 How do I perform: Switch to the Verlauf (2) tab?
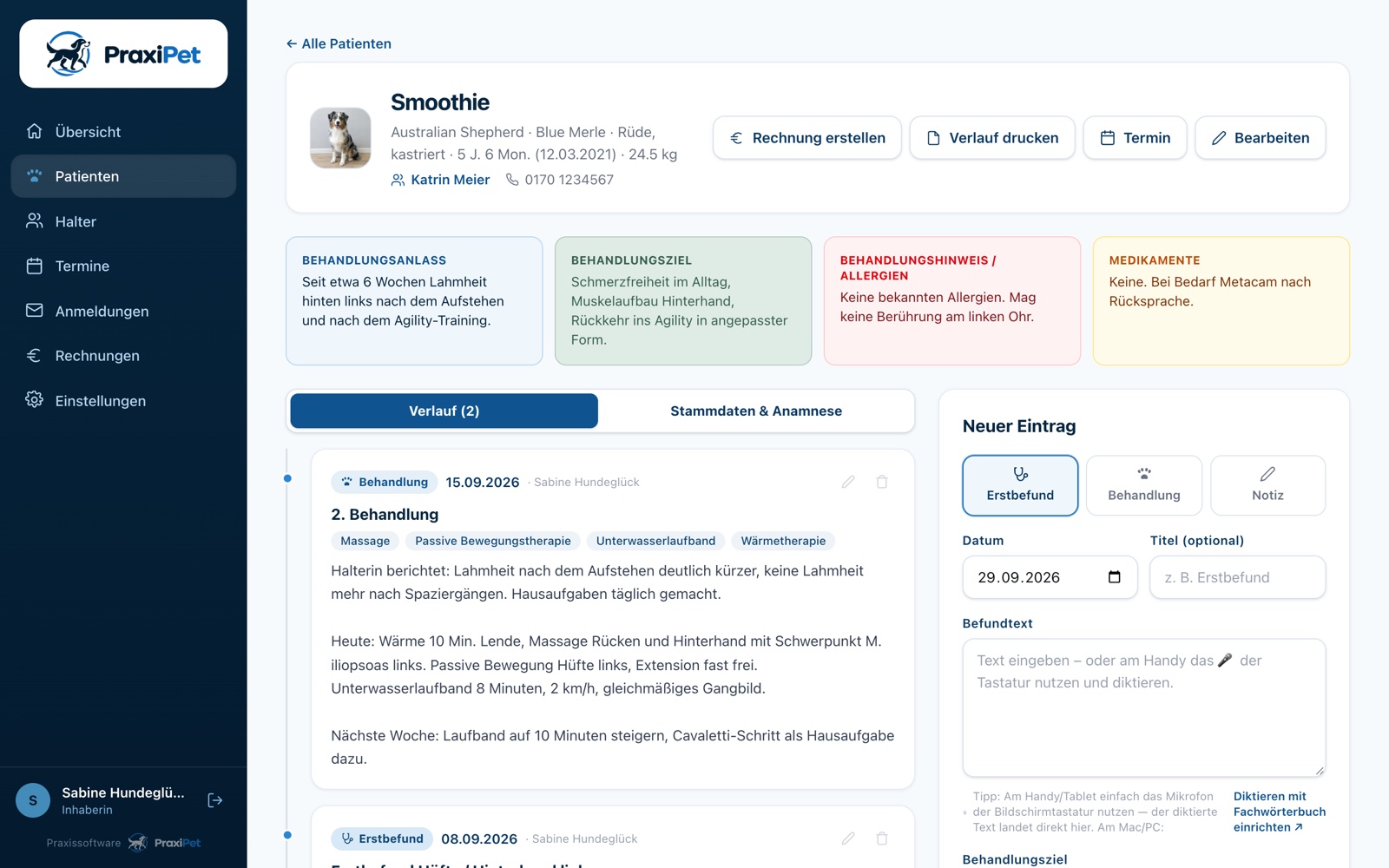(444, 411)
